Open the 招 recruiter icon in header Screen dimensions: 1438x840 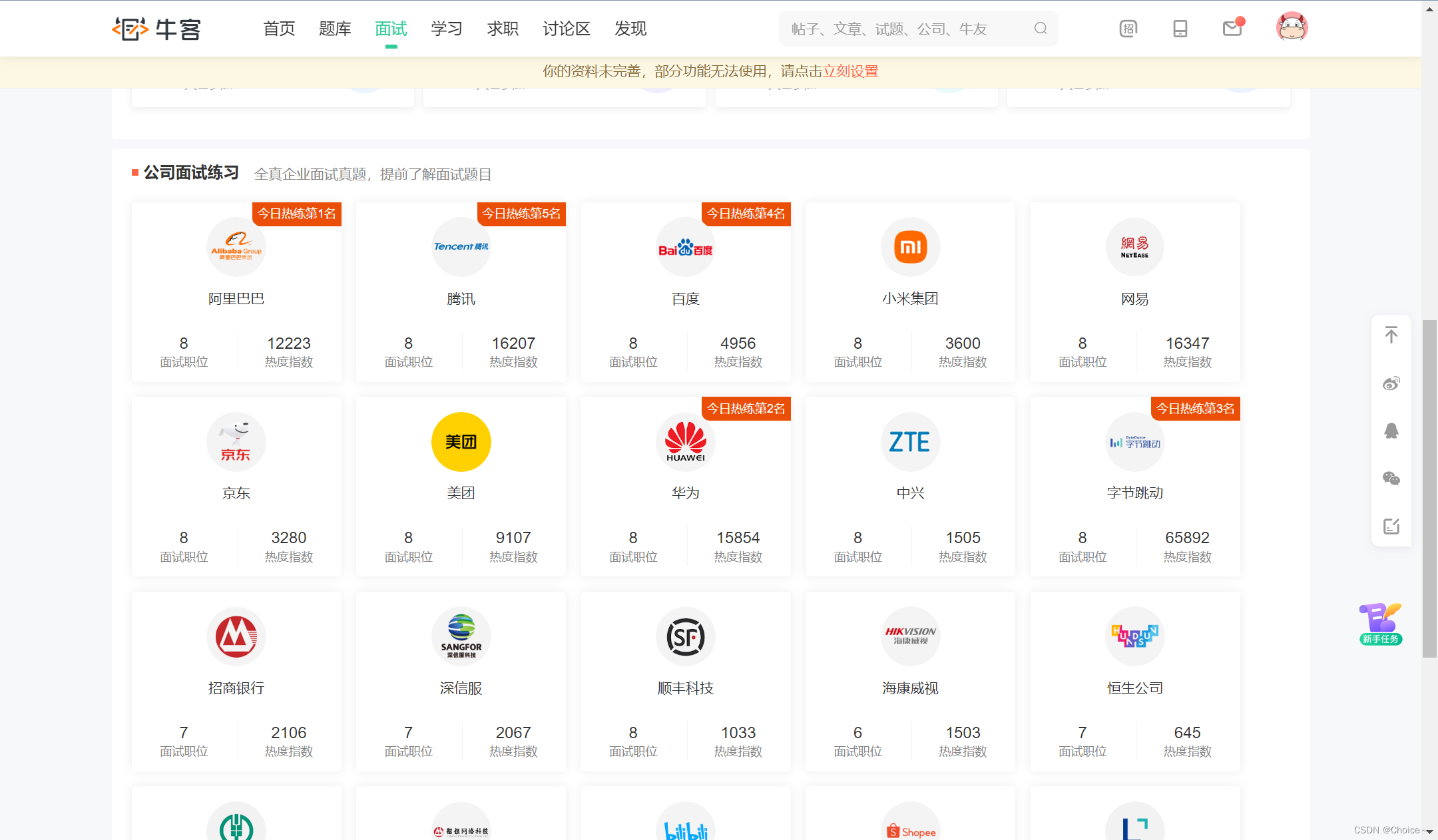(1128, 29)
